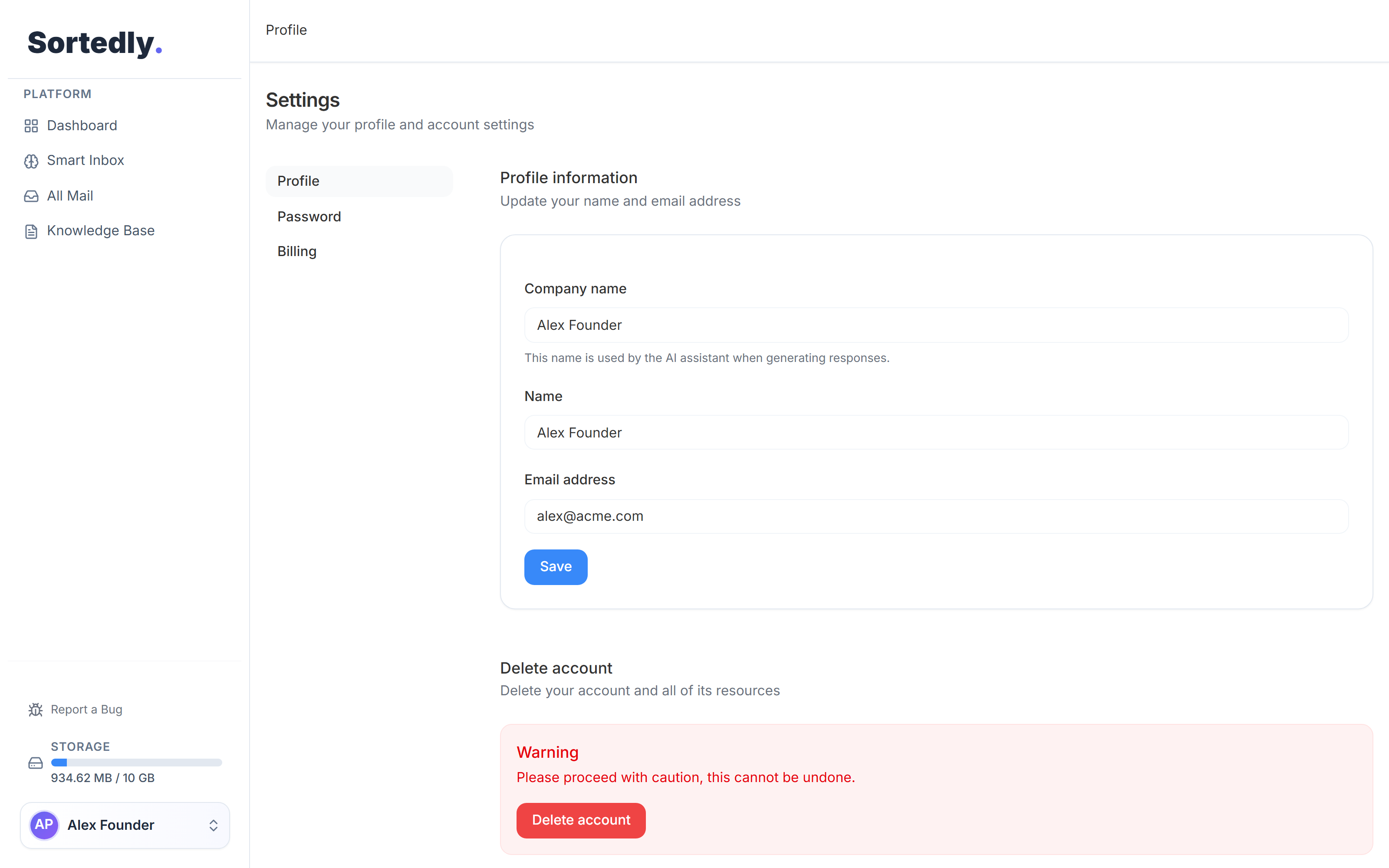Switch to the Billing settings tab
Image resolution: width=1389 pixels, height=868 pixels.
click(359, 251)
